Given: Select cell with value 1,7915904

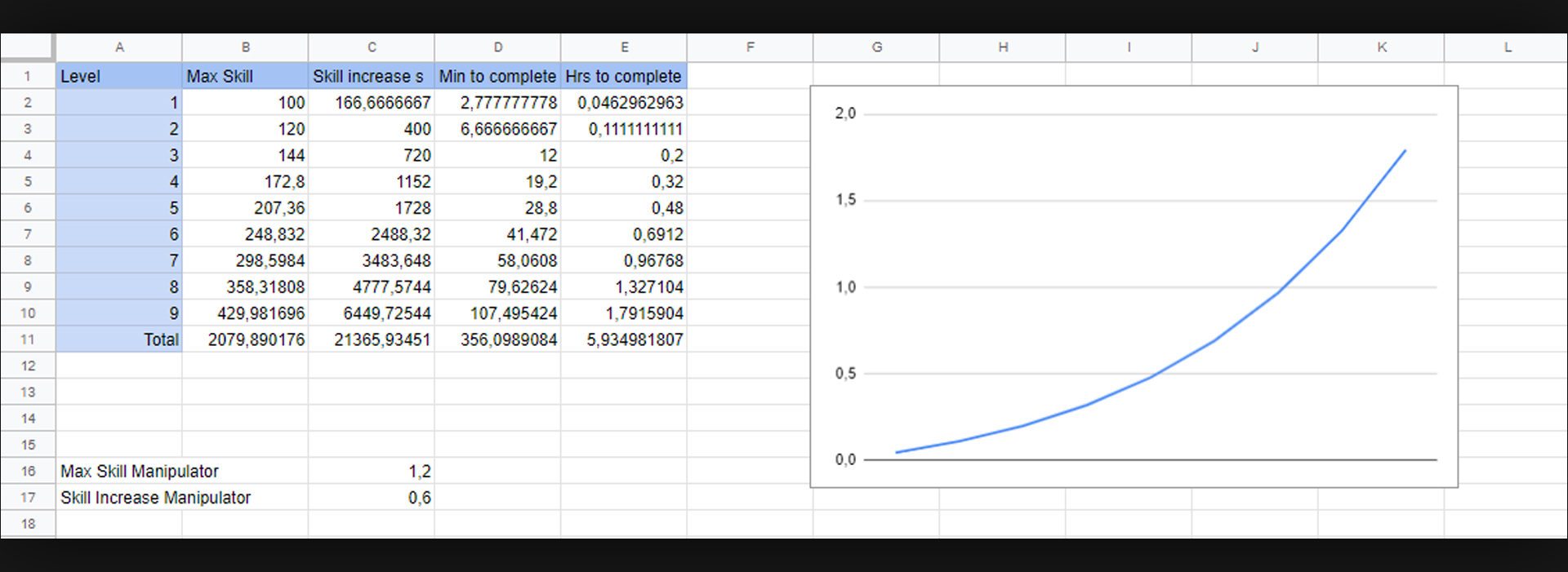Looking at the screenshot, I should coord(624,313).
